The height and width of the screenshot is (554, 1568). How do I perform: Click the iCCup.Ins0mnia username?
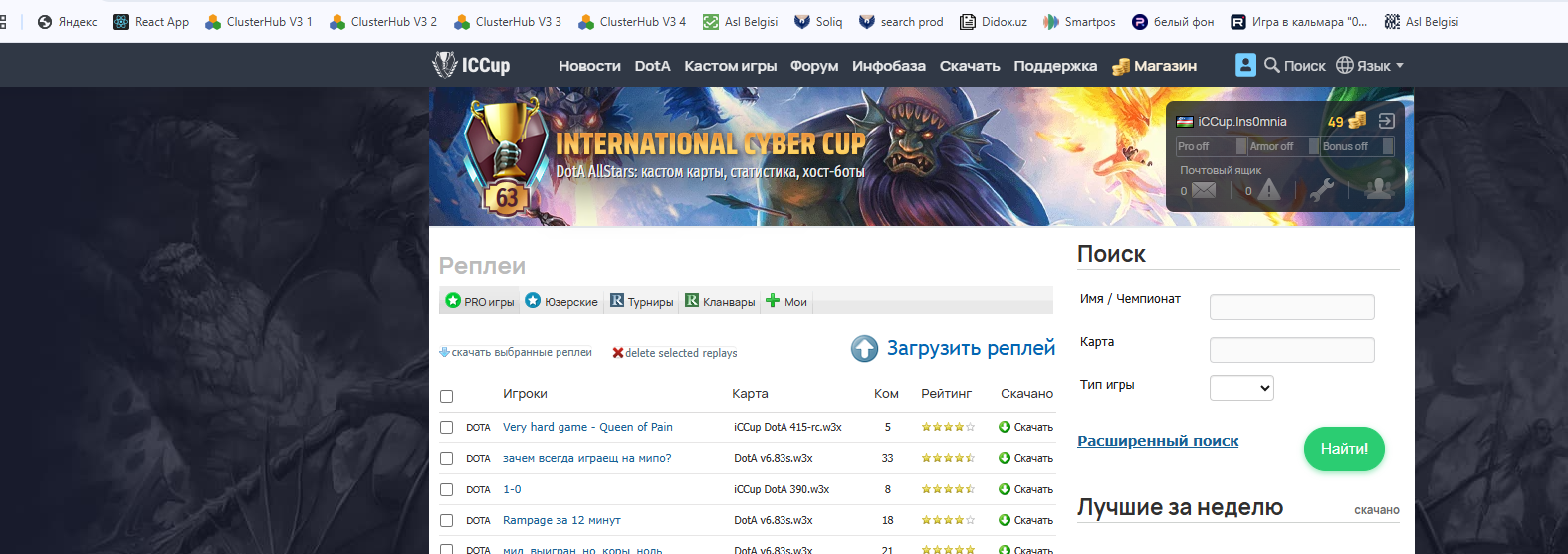[1242, 122]
